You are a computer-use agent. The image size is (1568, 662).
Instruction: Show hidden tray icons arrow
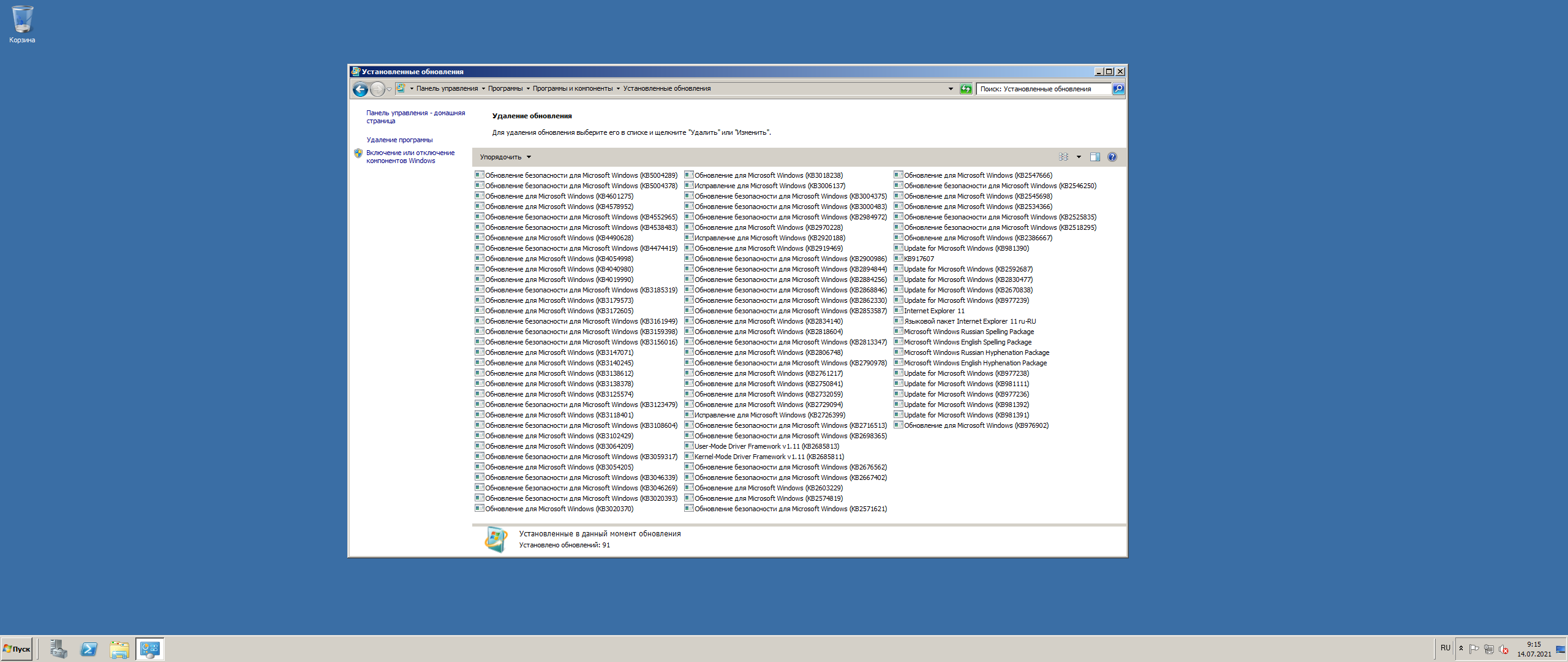click(1461, 649)
